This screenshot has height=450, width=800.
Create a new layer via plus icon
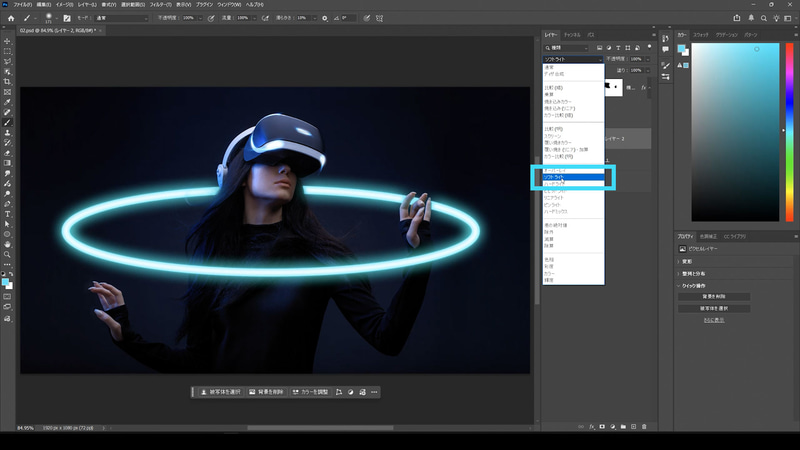pyautogui.click(x=631, y=426)
